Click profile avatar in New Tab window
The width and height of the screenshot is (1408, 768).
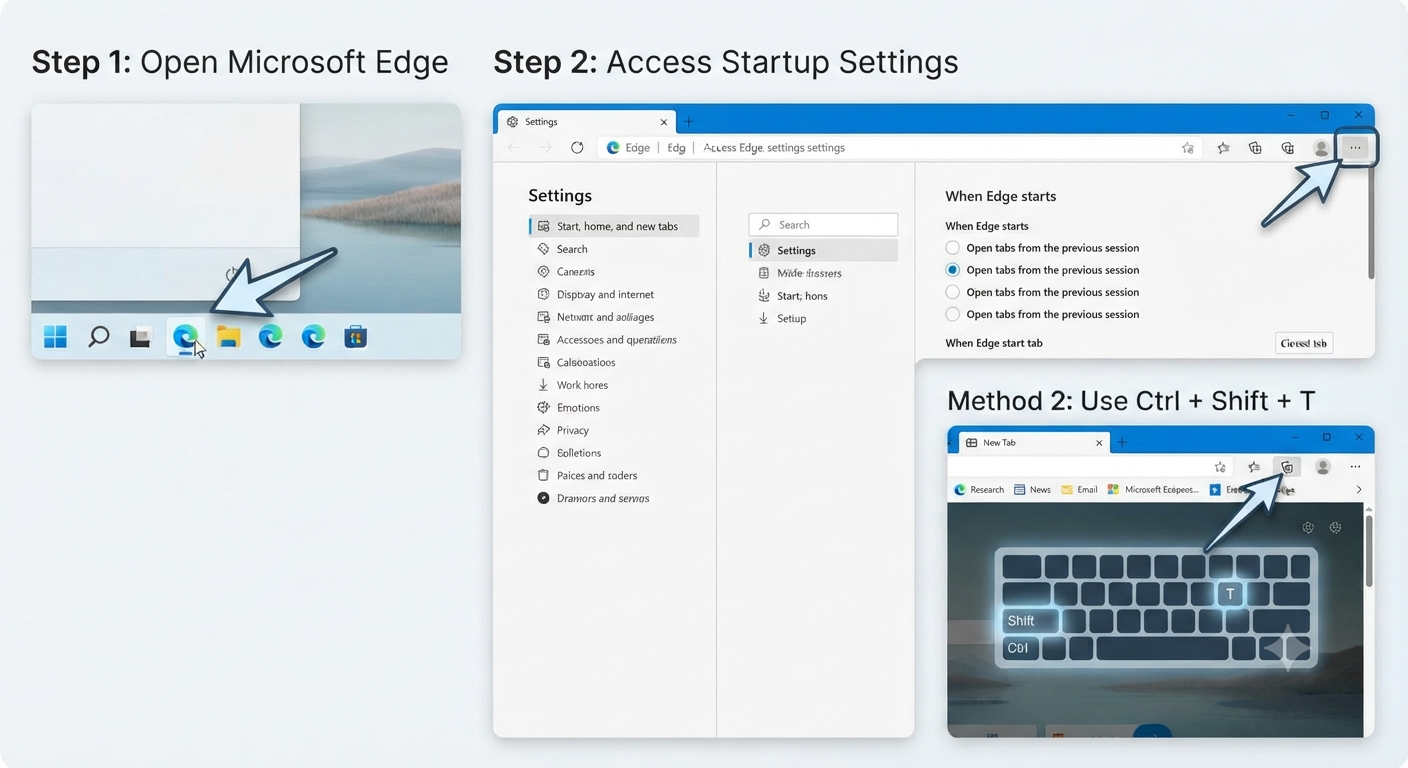coord(1323,467)
